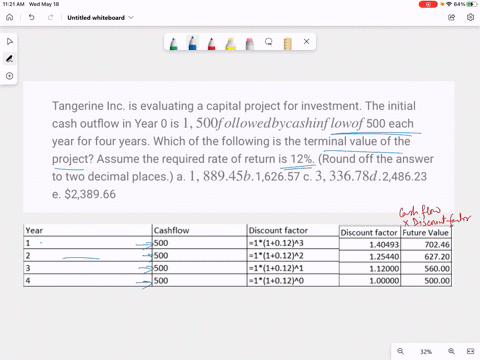Select the yellow highlighter
The height and width of the screenshot is (360, 480).
tap(230, 43)
